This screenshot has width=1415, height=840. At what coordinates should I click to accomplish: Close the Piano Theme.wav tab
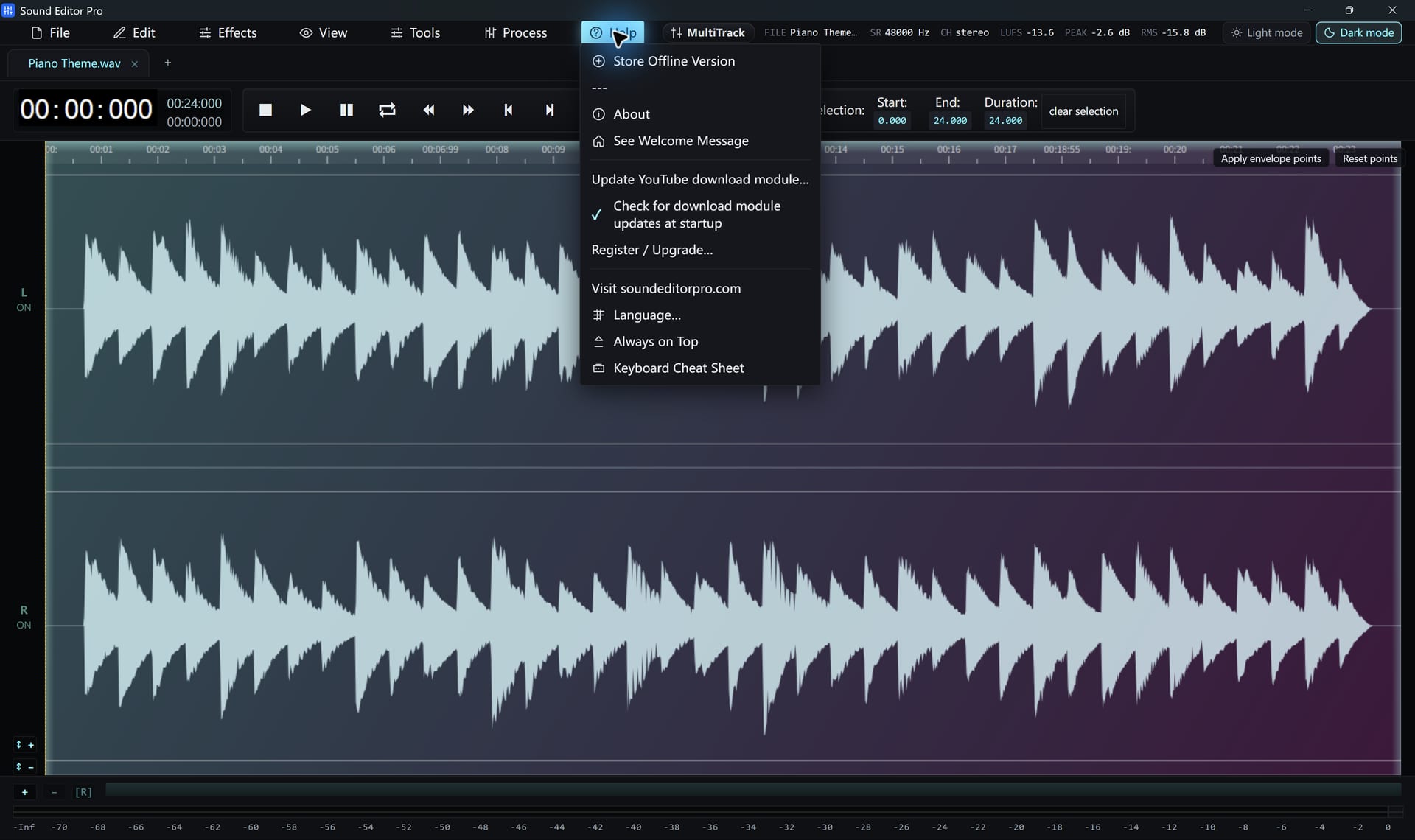coord(134,64)
